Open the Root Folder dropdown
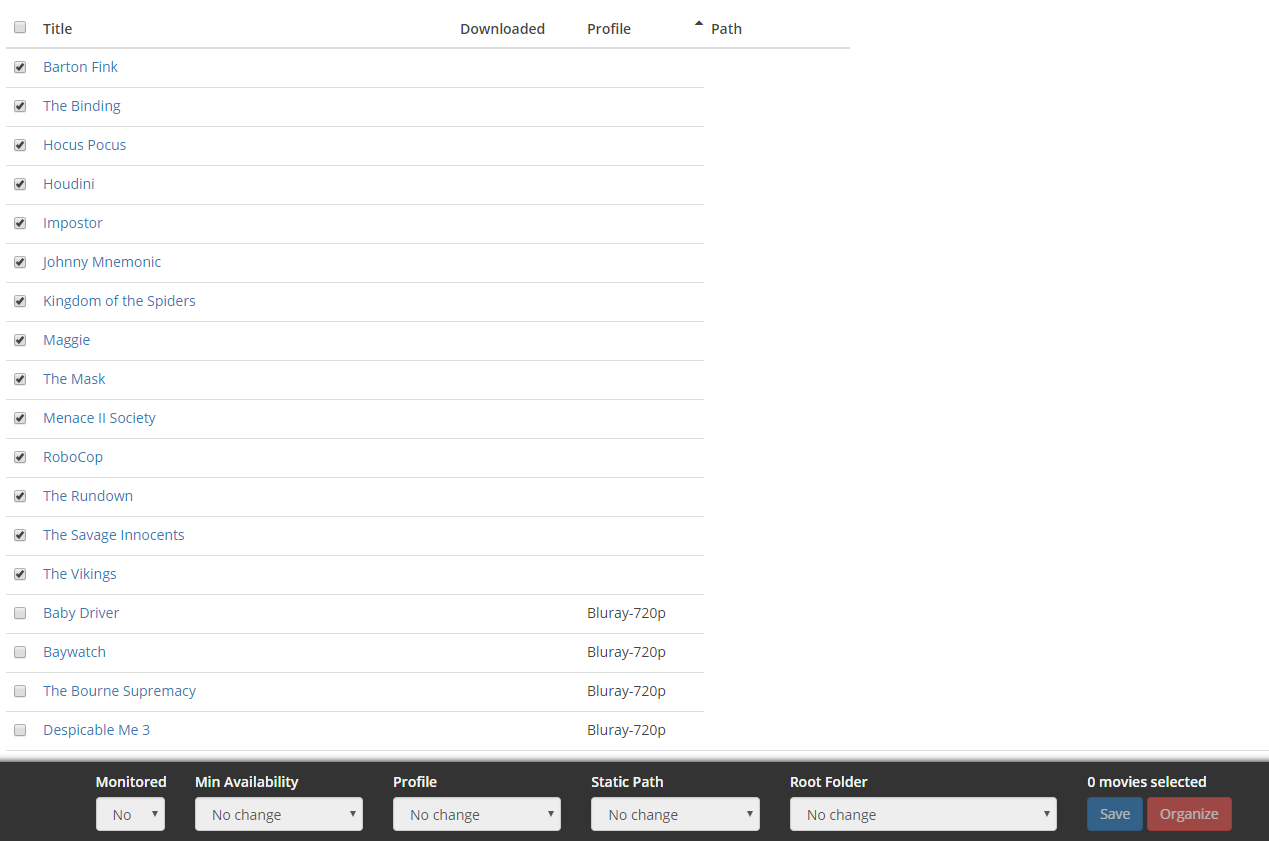This screenshot has width=1269, height=841. point(922,814)
